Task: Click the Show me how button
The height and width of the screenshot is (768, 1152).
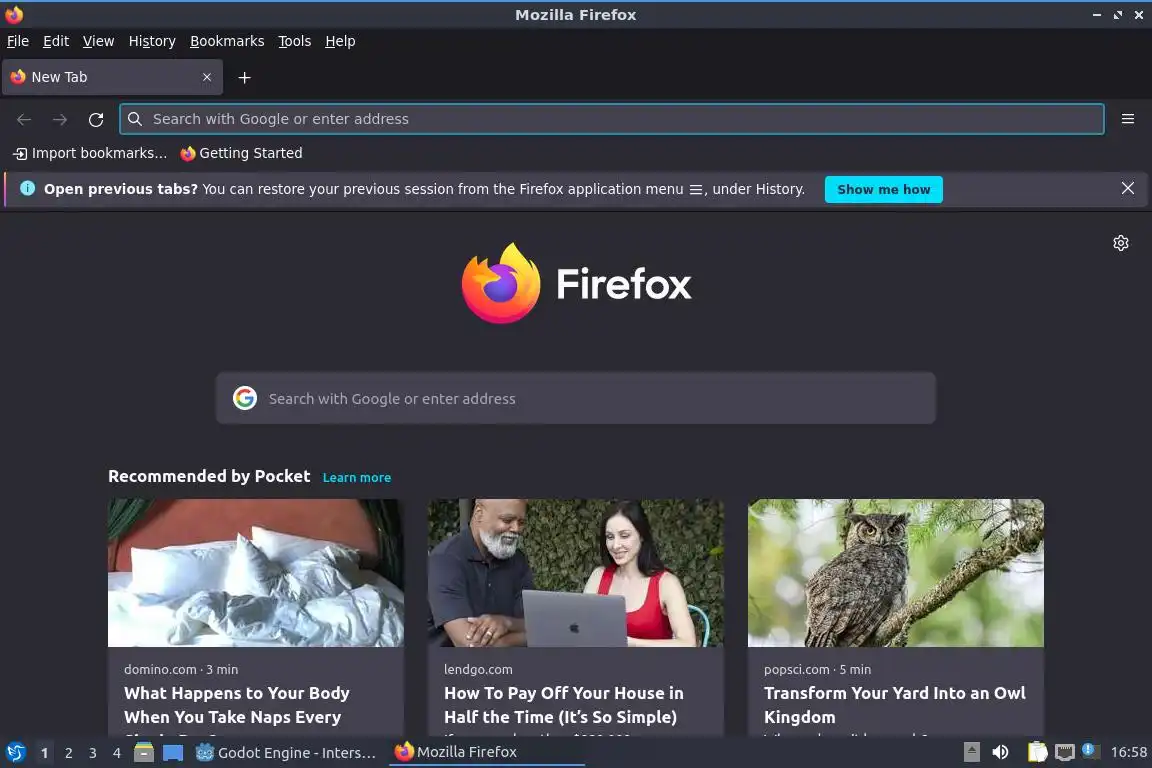Action: point(883,189)
